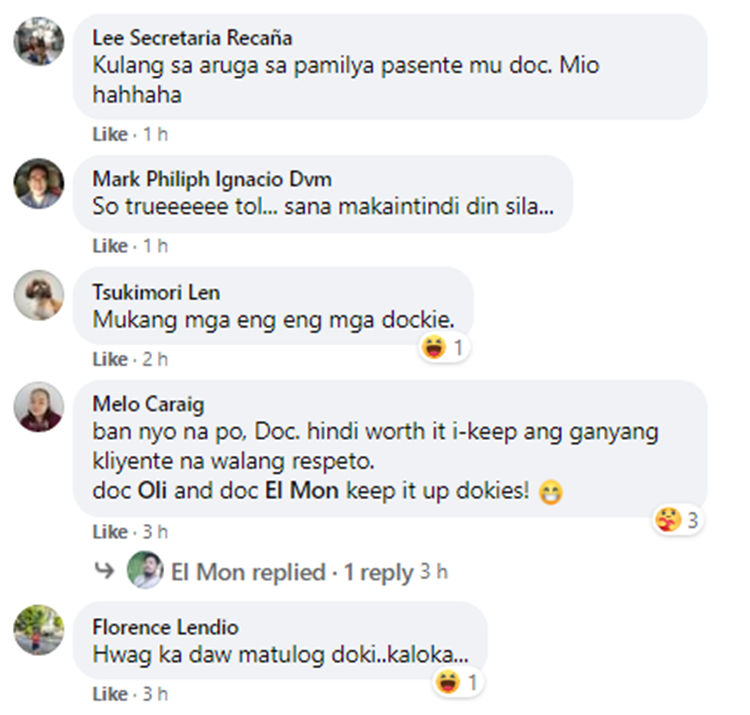Like Melo Caraig's comment
The width and height of the screenshot is (750, 715).
click(x=110, y=532)
